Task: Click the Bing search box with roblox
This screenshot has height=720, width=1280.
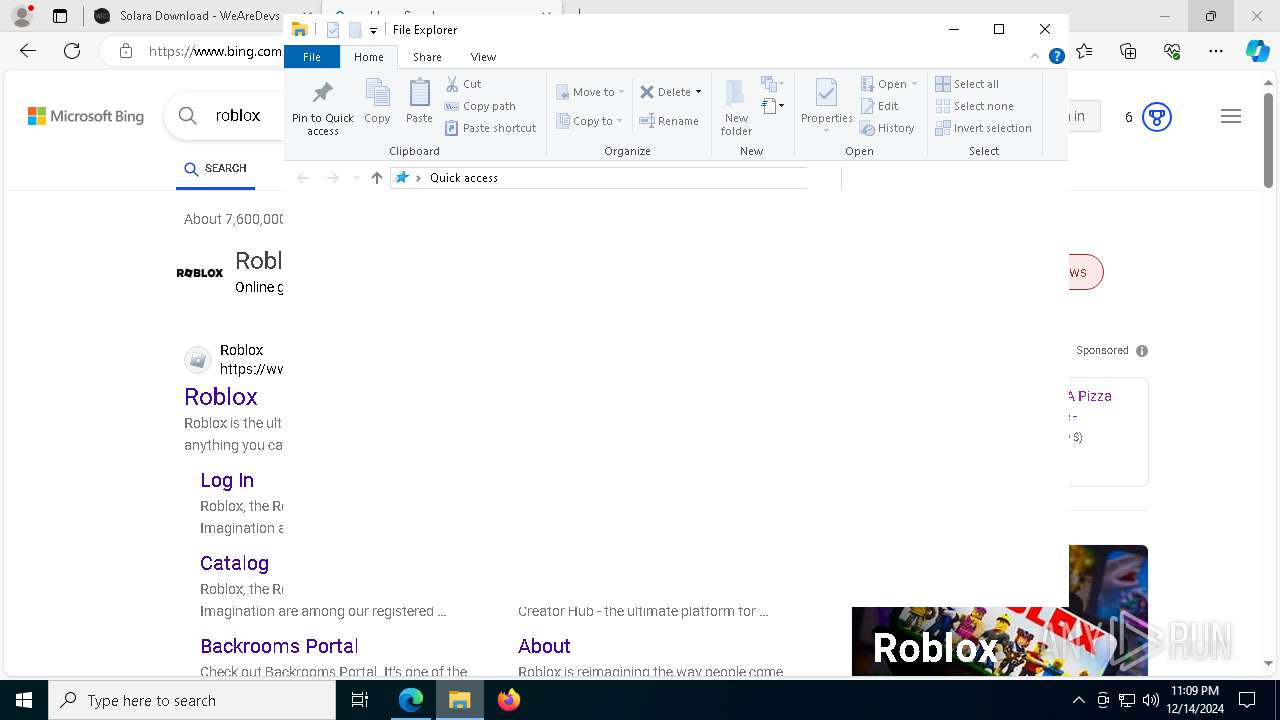Action: tap(238, 116)
